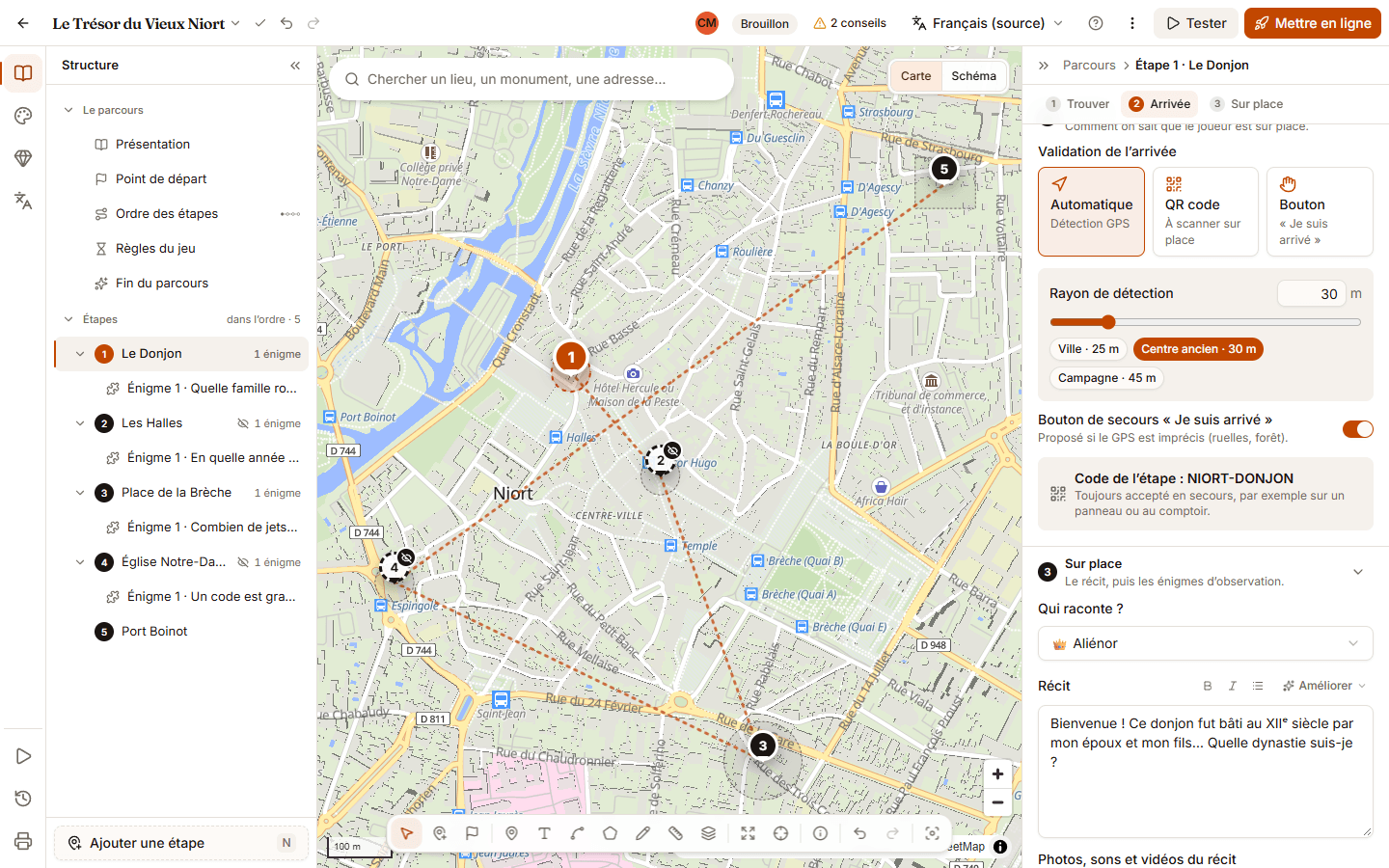Toggle the « Je suis arrivé » backup button switch
The width and height of the screenshot is (1389, 868).
1358,429
